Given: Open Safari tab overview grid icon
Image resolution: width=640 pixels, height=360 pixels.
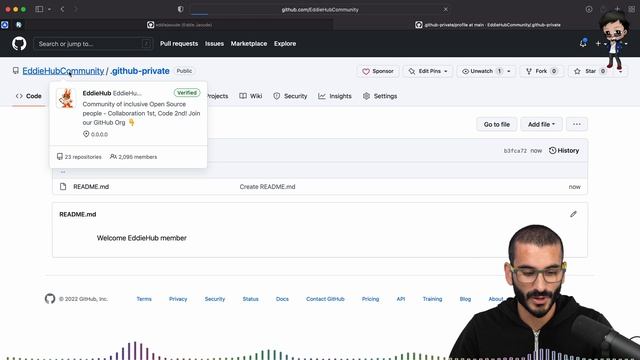Looking at the screenshot, I should click(632, 9).
